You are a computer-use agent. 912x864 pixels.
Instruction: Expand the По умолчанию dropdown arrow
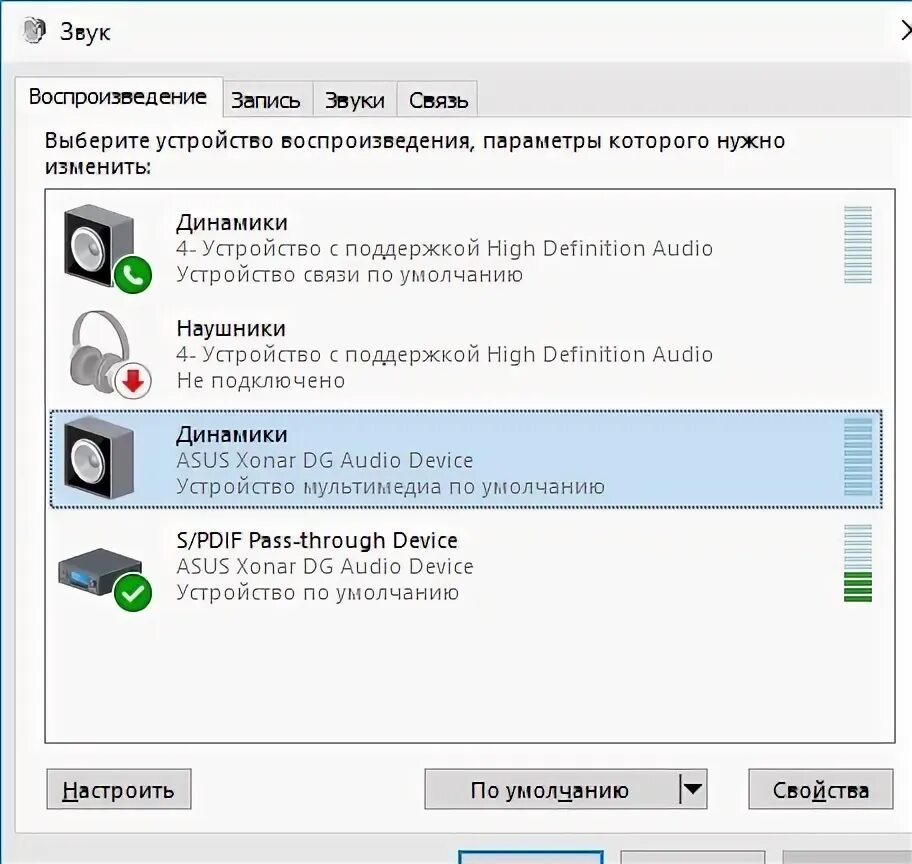pyautogui.click(x=693, y=789)
